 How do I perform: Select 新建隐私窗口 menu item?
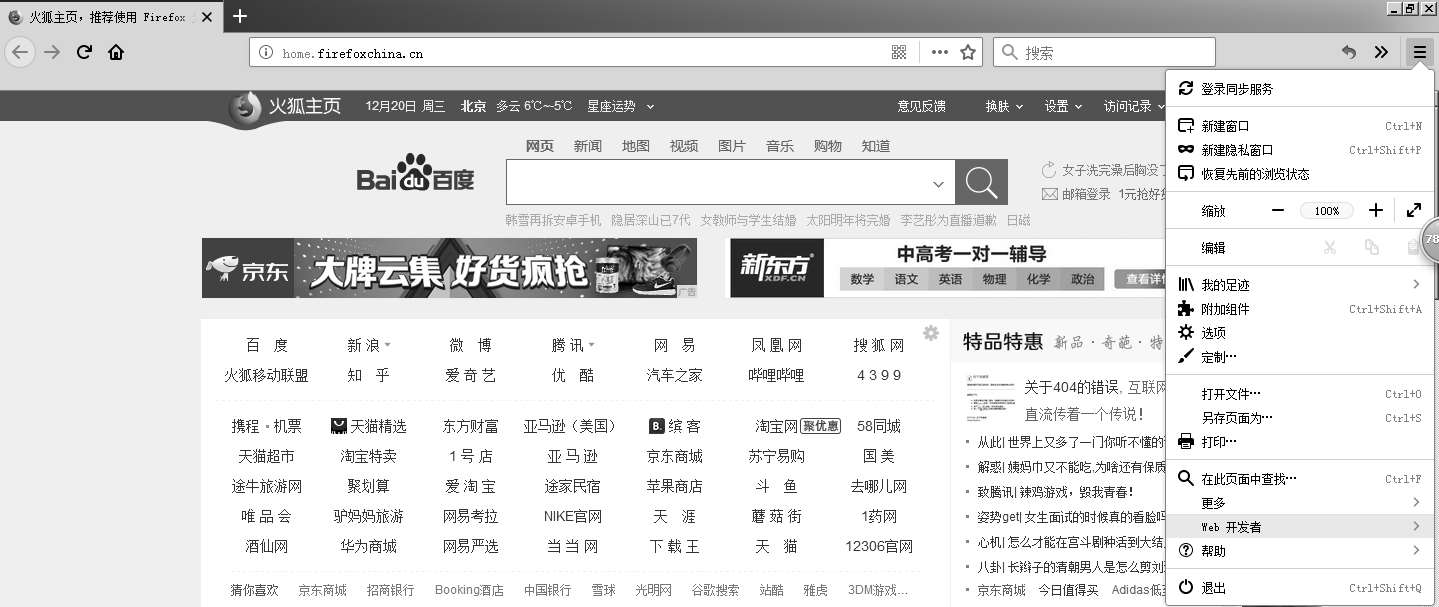[x=1300, y=150]
